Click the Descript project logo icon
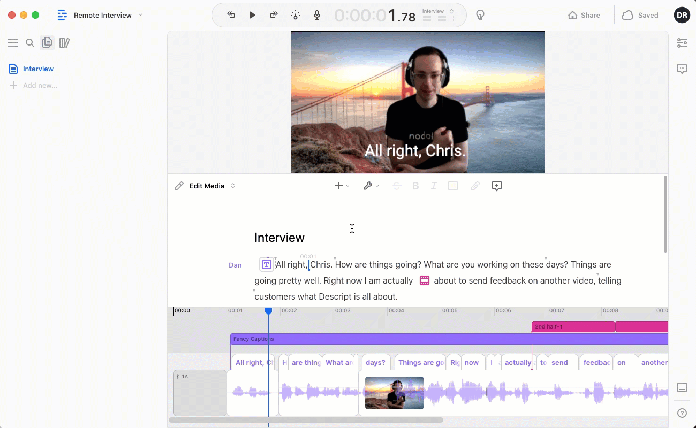Image resolution: width=696 pixels, height=428 pixels. tap(62, 15)
